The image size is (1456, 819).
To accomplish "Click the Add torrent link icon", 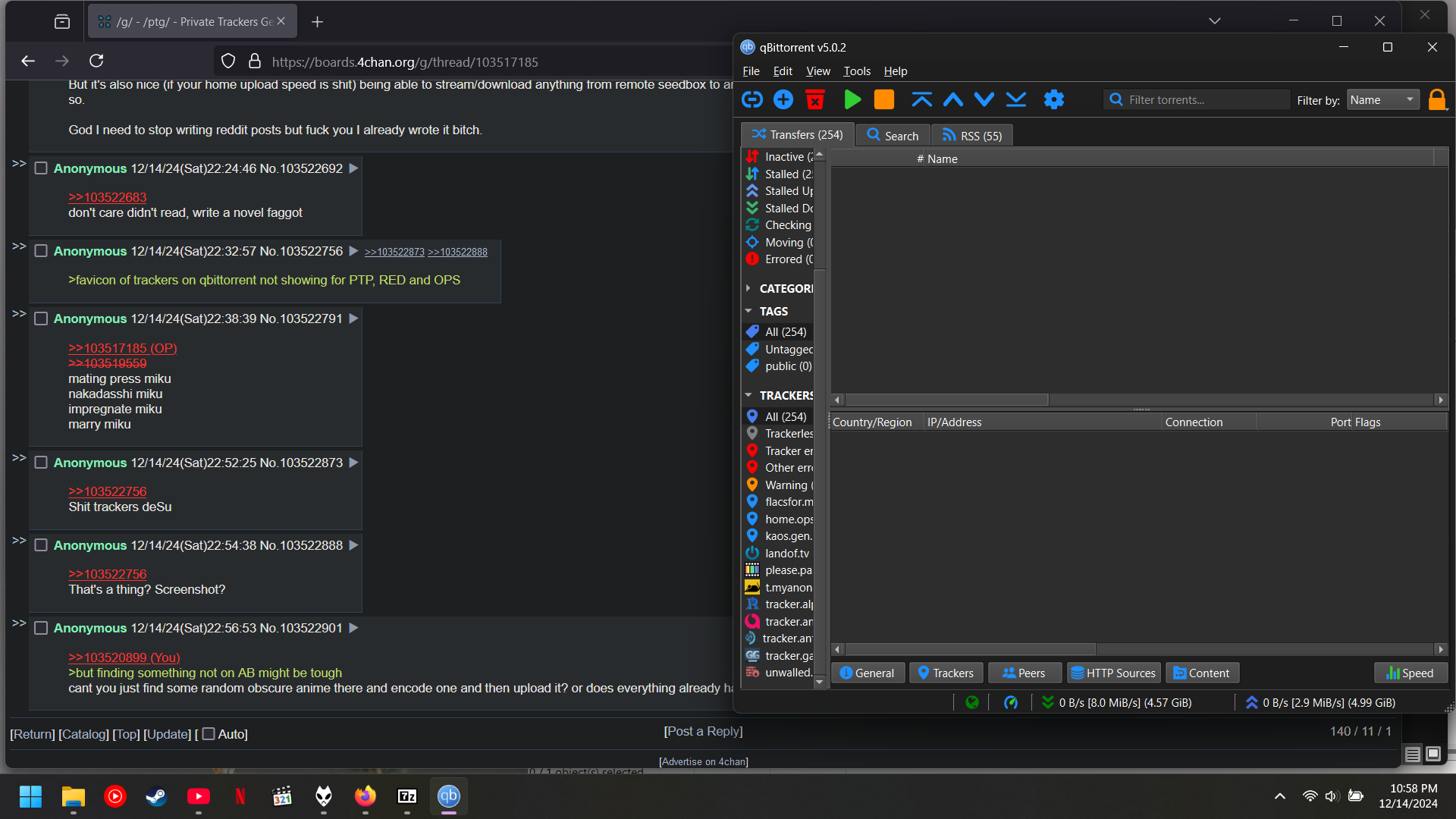I will click(x=752, y=99).
